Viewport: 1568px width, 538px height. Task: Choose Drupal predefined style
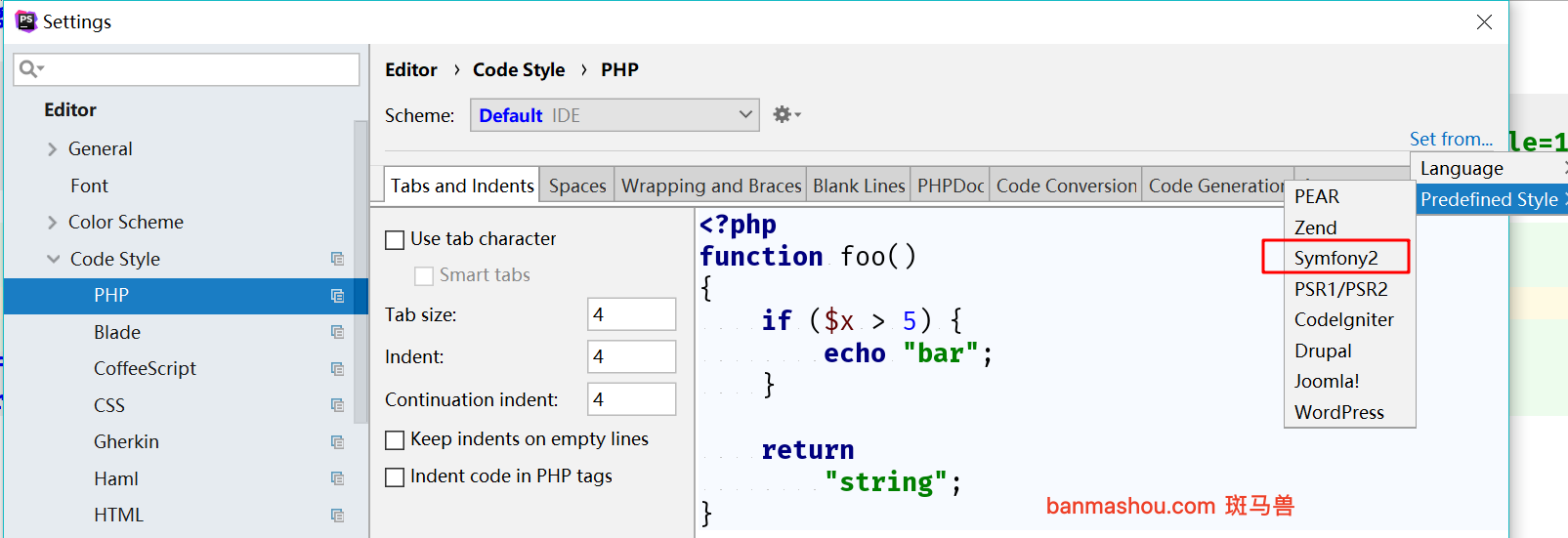coord(1349,351)
